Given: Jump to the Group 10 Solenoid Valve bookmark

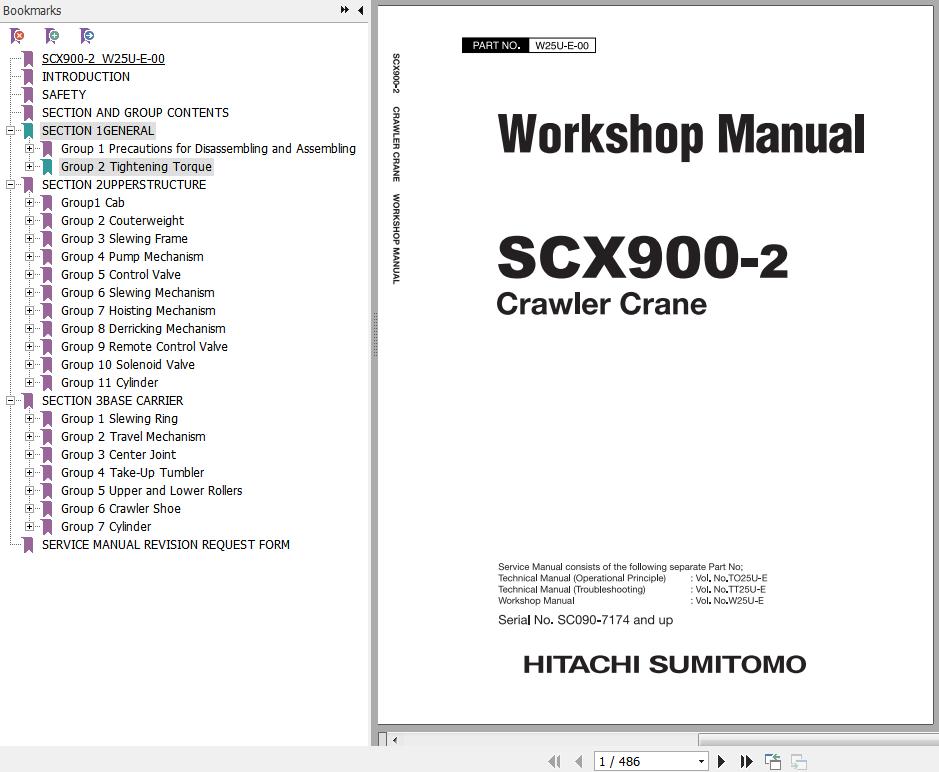Looking at the screenshot, I should tap(128, 364).
